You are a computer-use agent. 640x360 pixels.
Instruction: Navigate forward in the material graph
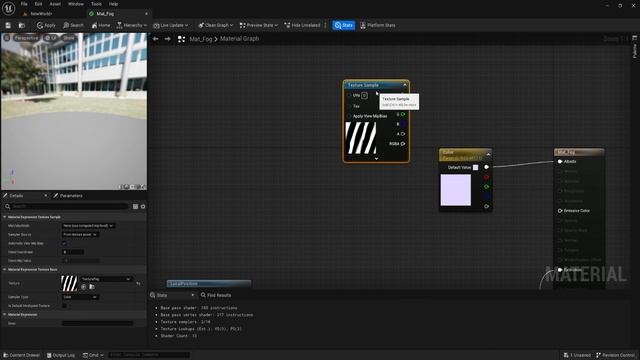(x=167, y=39)
